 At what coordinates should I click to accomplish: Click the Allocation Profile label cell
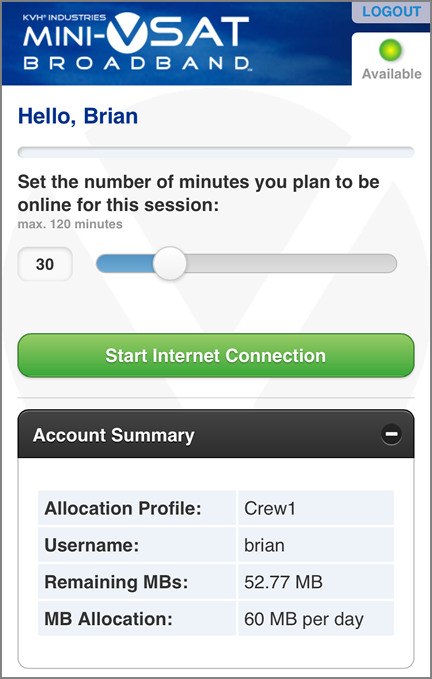(137, 508)
